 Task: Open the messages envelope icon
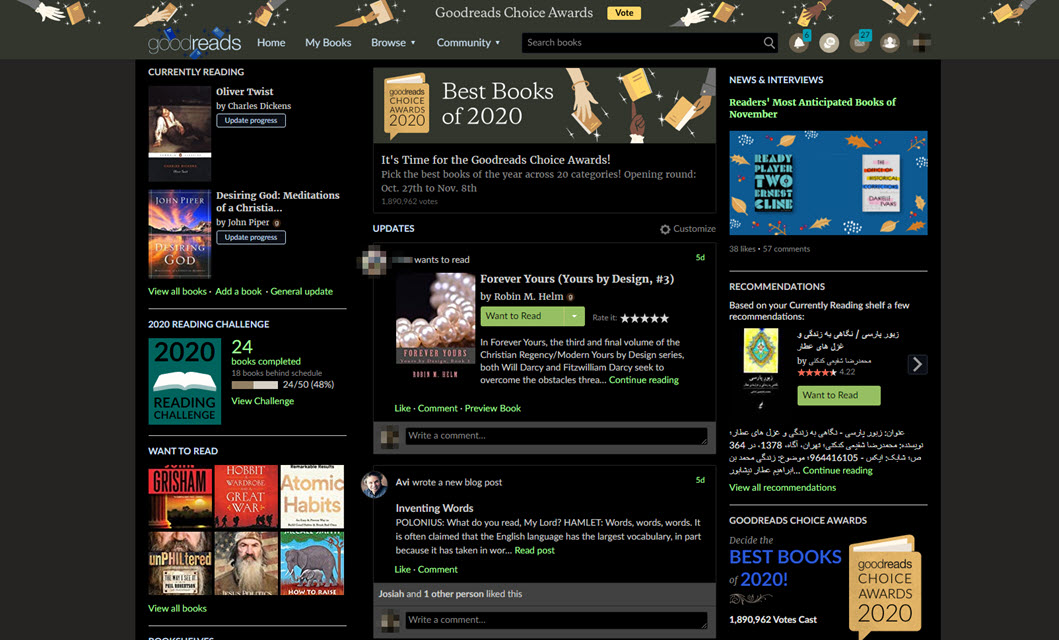point(859,43)
